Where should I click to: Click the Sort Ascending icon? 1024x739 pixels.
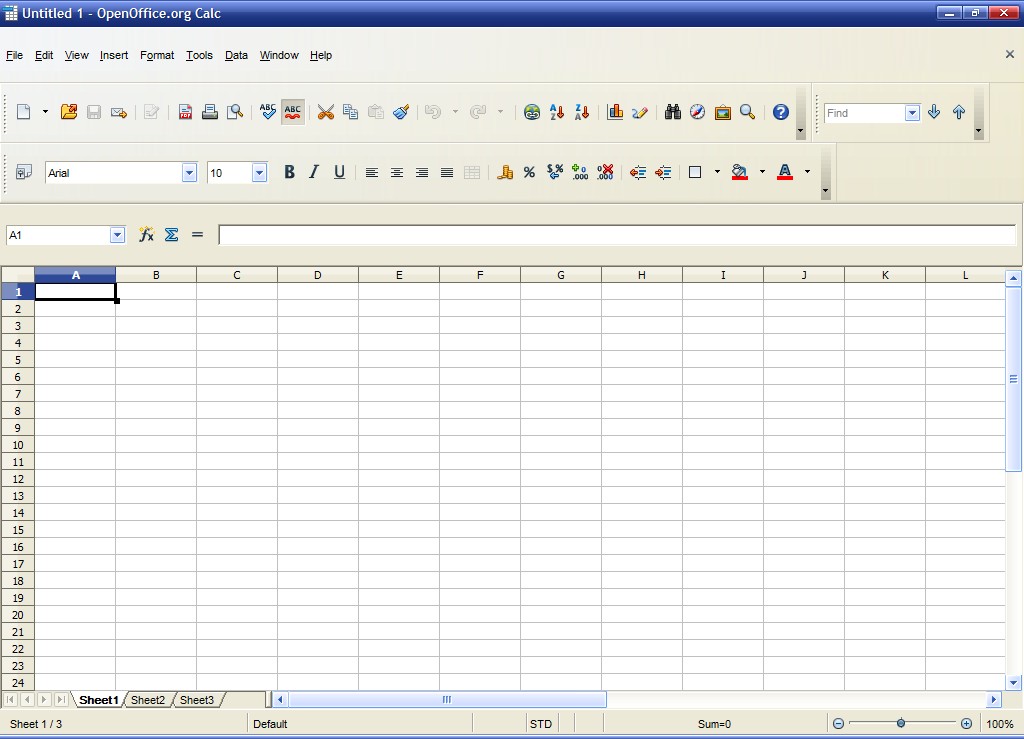coord(557,112)
